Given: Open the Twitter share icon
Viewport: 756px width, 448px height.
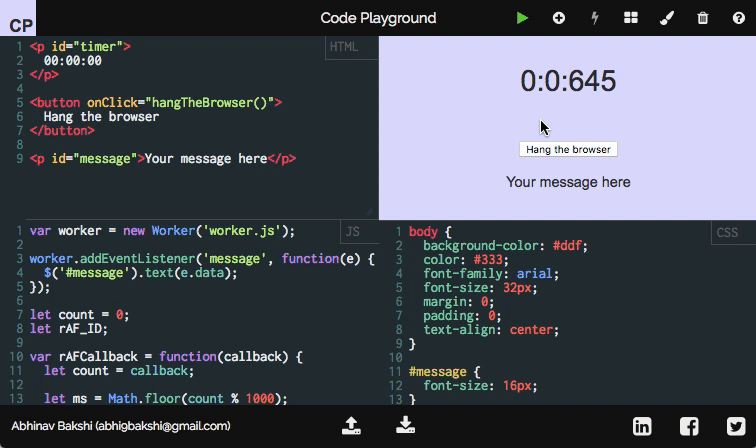Looking at the screenshot, I should (736, 426).
